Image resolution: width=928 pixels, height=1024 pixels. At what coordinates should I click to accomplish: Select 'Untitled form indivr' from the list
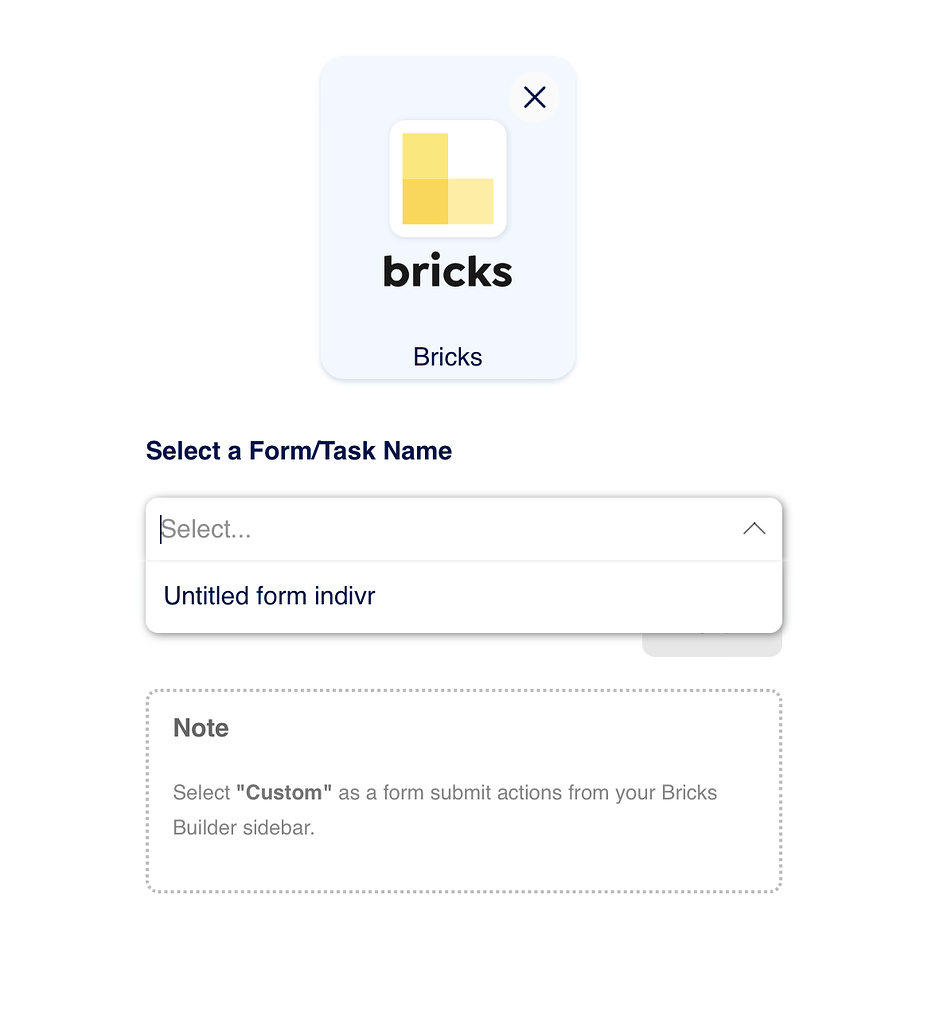(x=268, y=595)
